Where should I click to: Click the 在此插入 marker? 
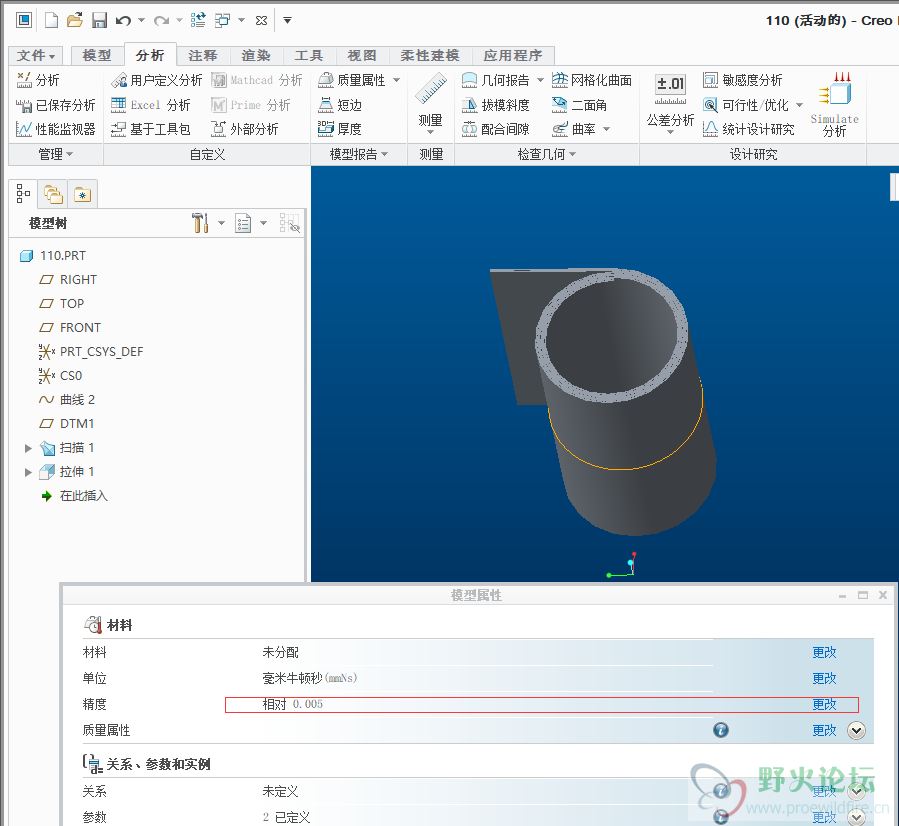(x=75, y=496)
